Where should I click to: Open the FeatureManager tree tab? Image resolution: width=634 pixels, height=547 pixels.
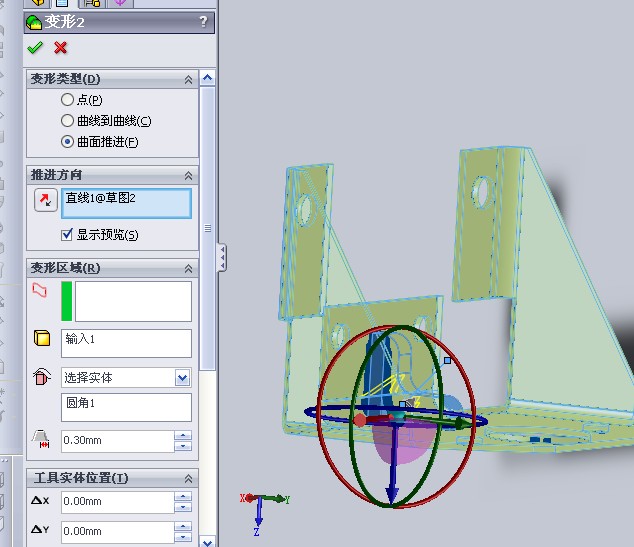pos(38,3)
